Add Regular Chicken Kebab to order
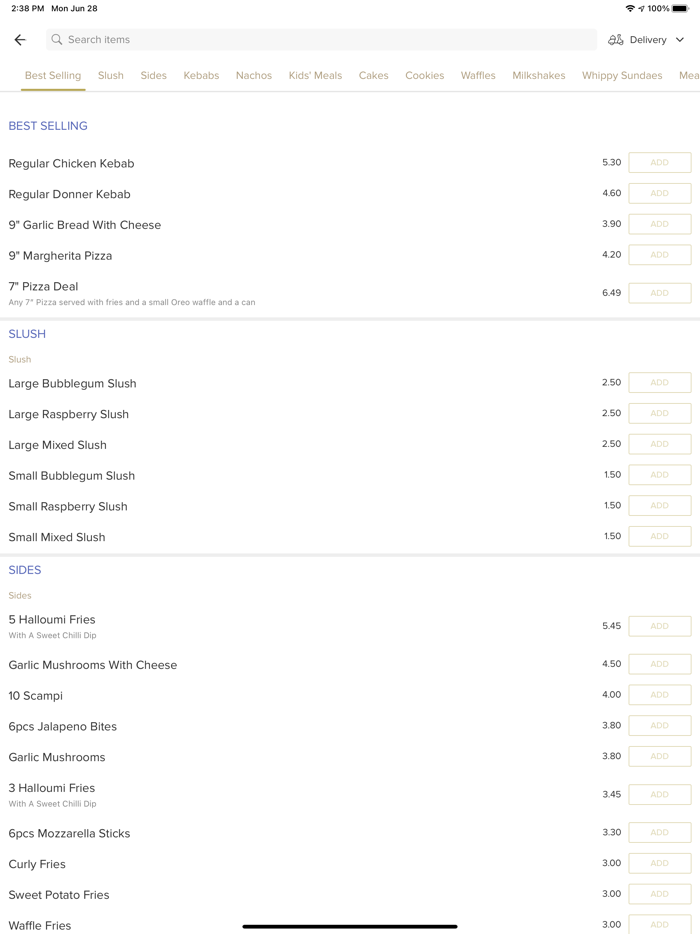The width and height of the screenshot is (700, 934). point(659,163)
